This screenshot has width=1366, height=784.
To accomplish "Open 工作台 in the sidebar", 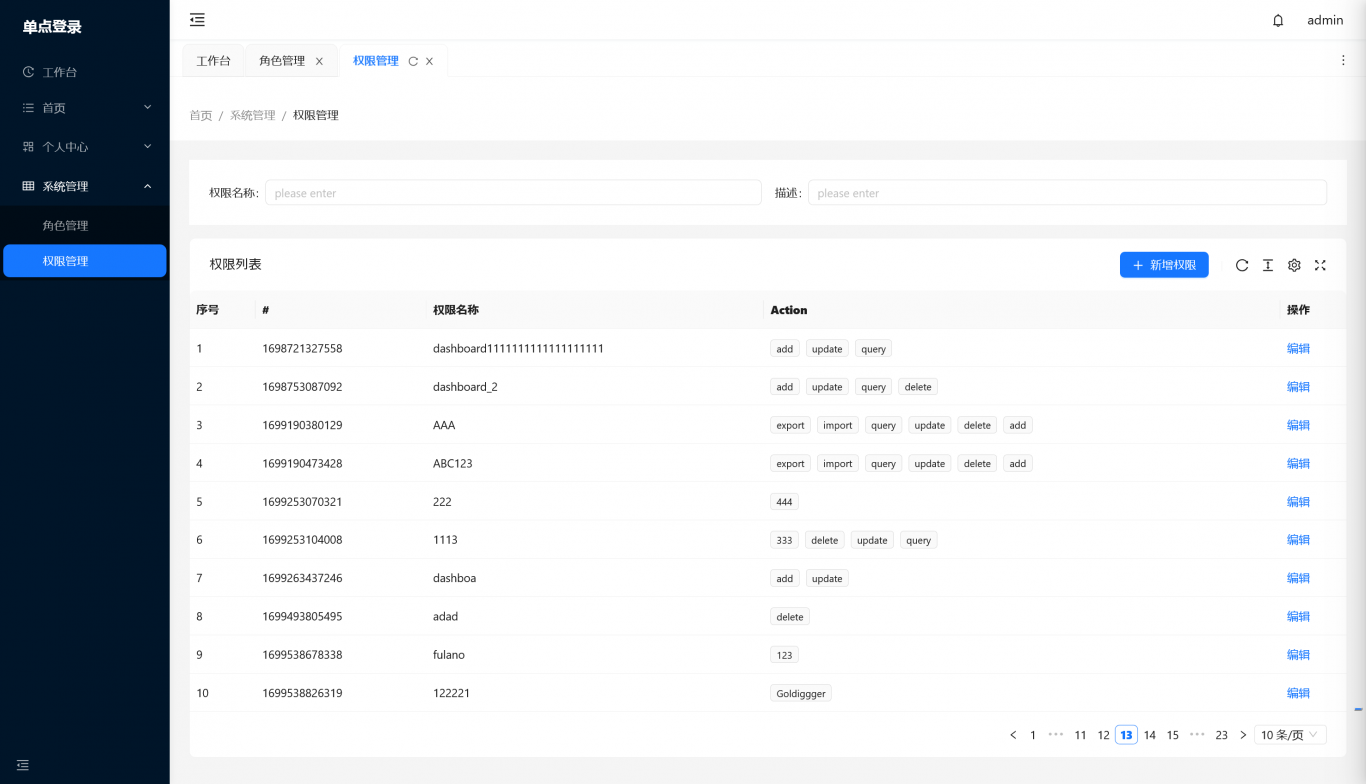I will pos(85,72).
